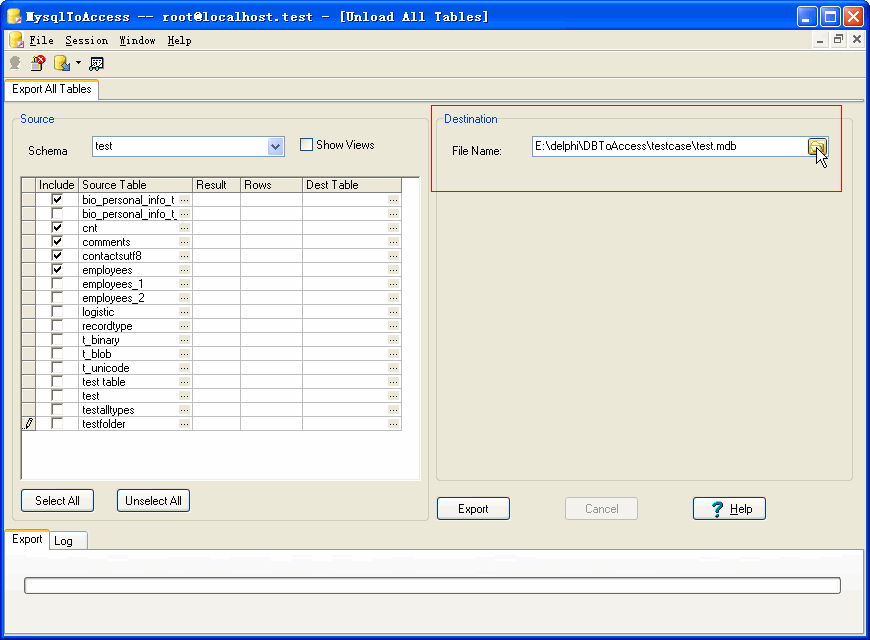Click the greyed login user toolbar icon
870x640 pixels.
pos(15,63)
